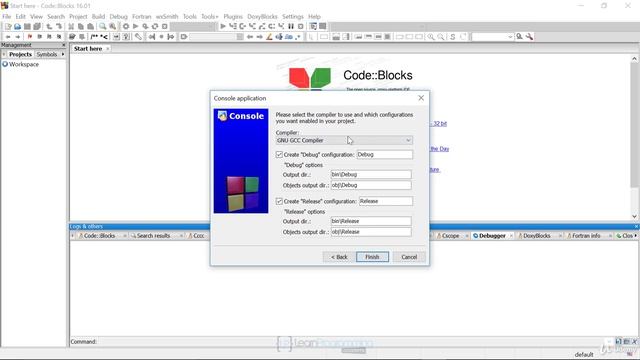Viewport: 640px width, 360px height.
Task: Toggle Create "Release" configuration checkbox
Action: [279, 201]
